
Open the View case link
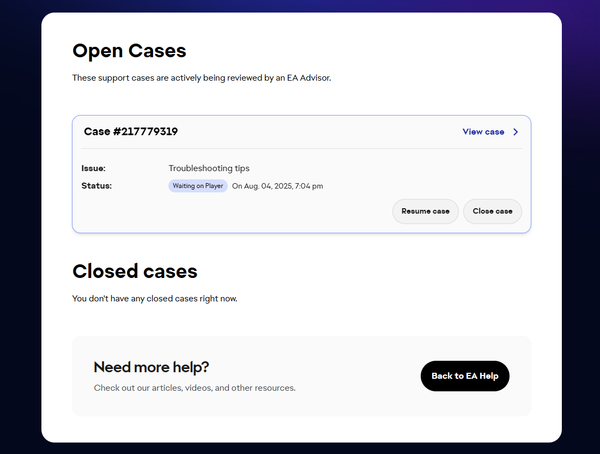[483, 132]
